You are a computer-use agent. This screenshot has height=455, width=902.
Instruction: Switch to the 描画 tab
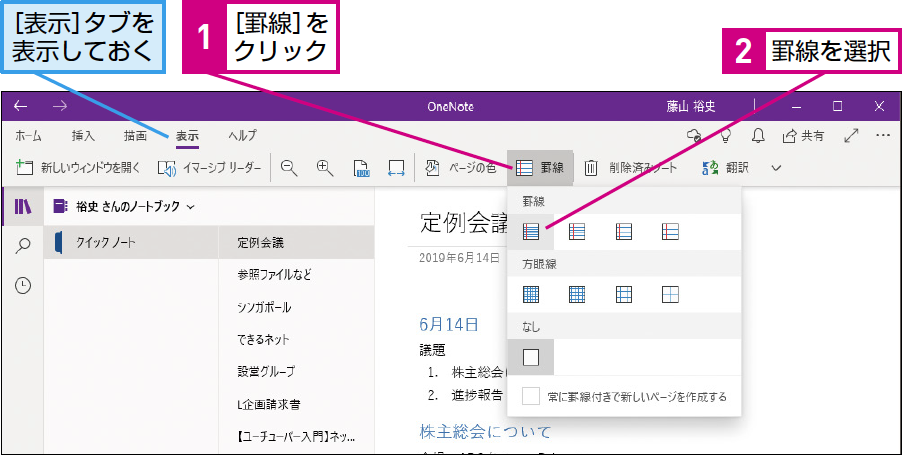[x=135, y=136]
